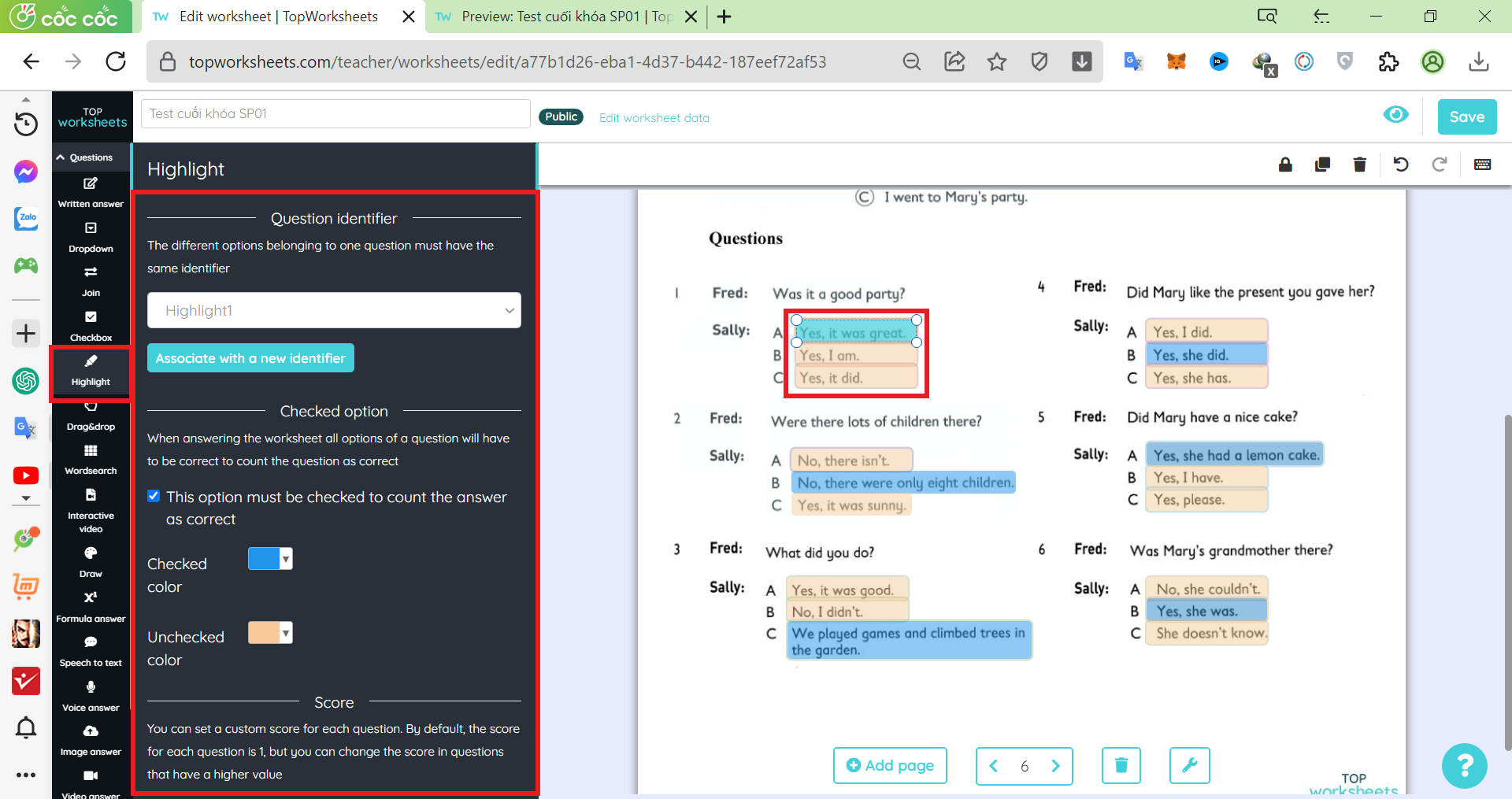The image size is (1512, 799).
Task: Select the Written answer question tool
Action: pyautogui.click(x=91, y=191)
